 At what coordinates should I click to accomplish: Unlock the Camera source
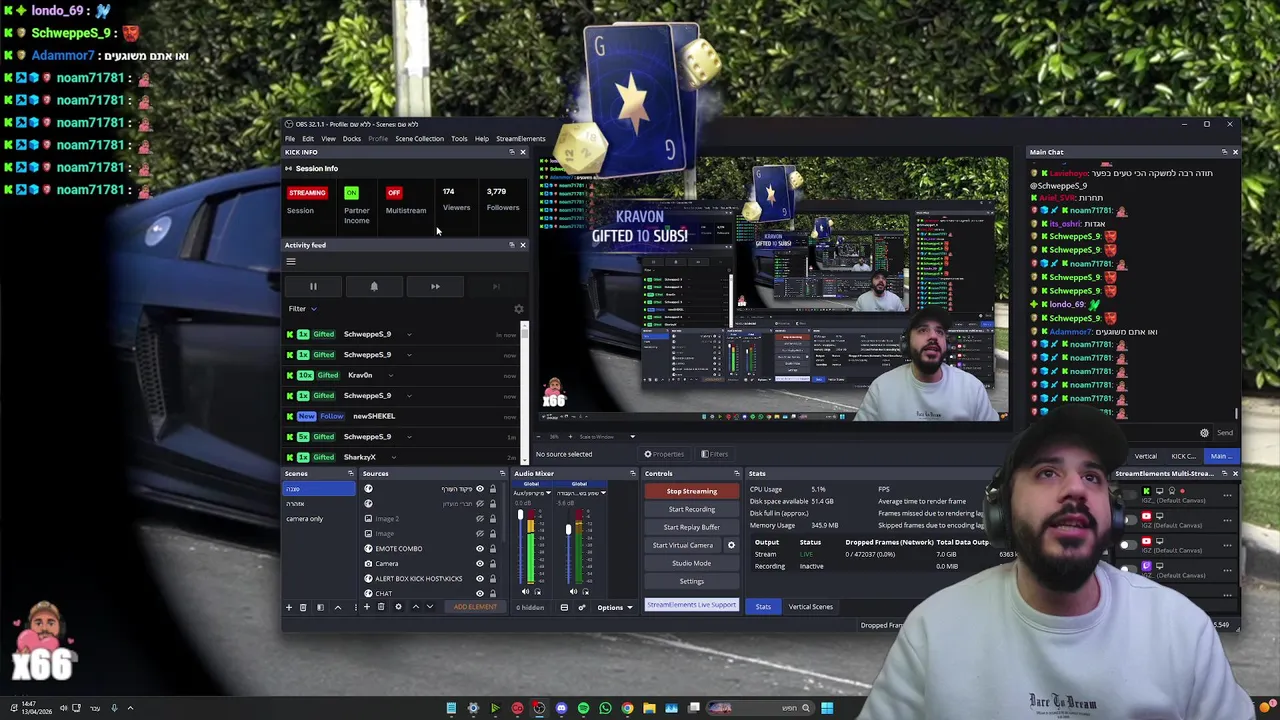tap(493, 564)
